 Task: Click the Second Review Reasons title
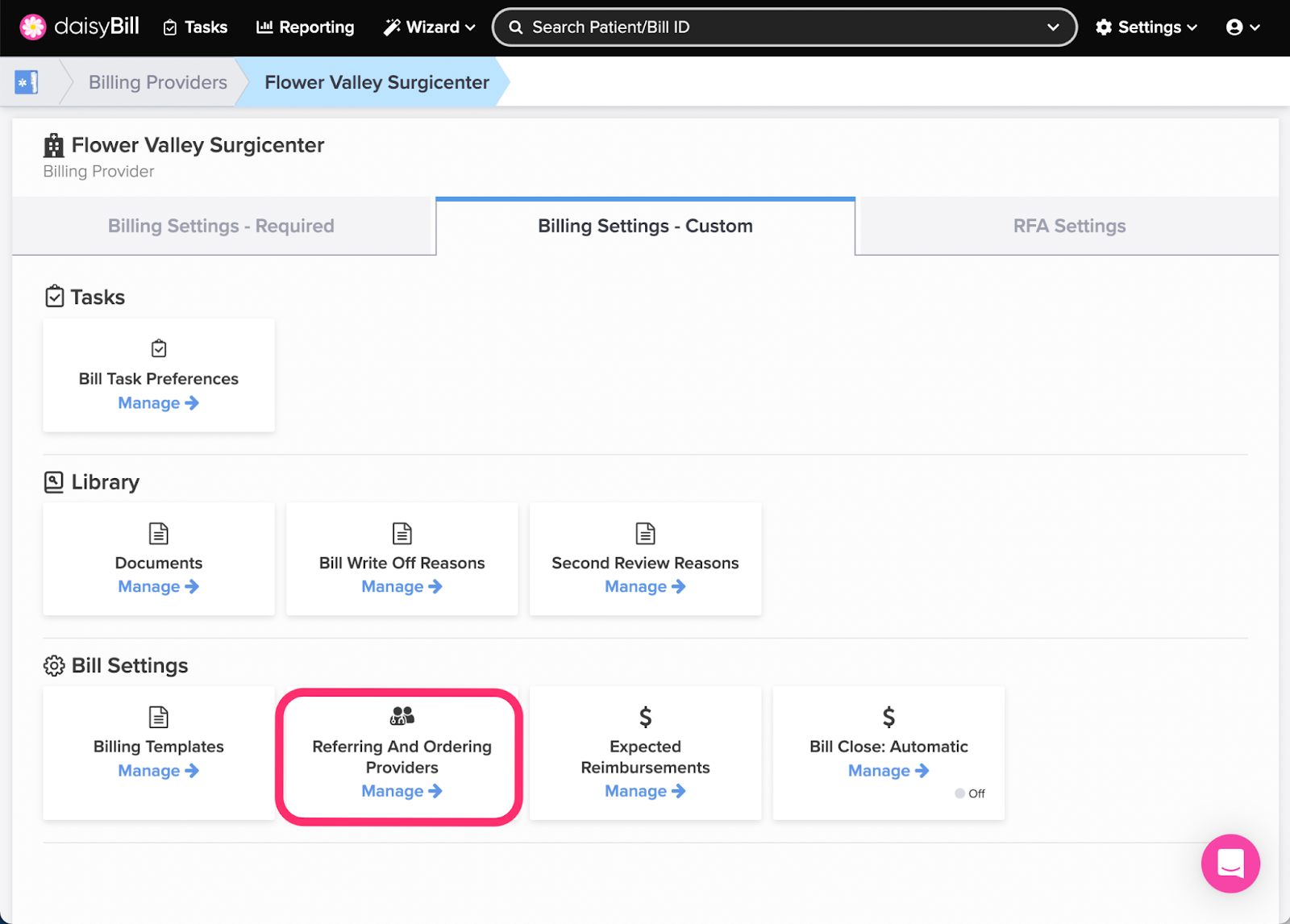click(x=646, y=564)
